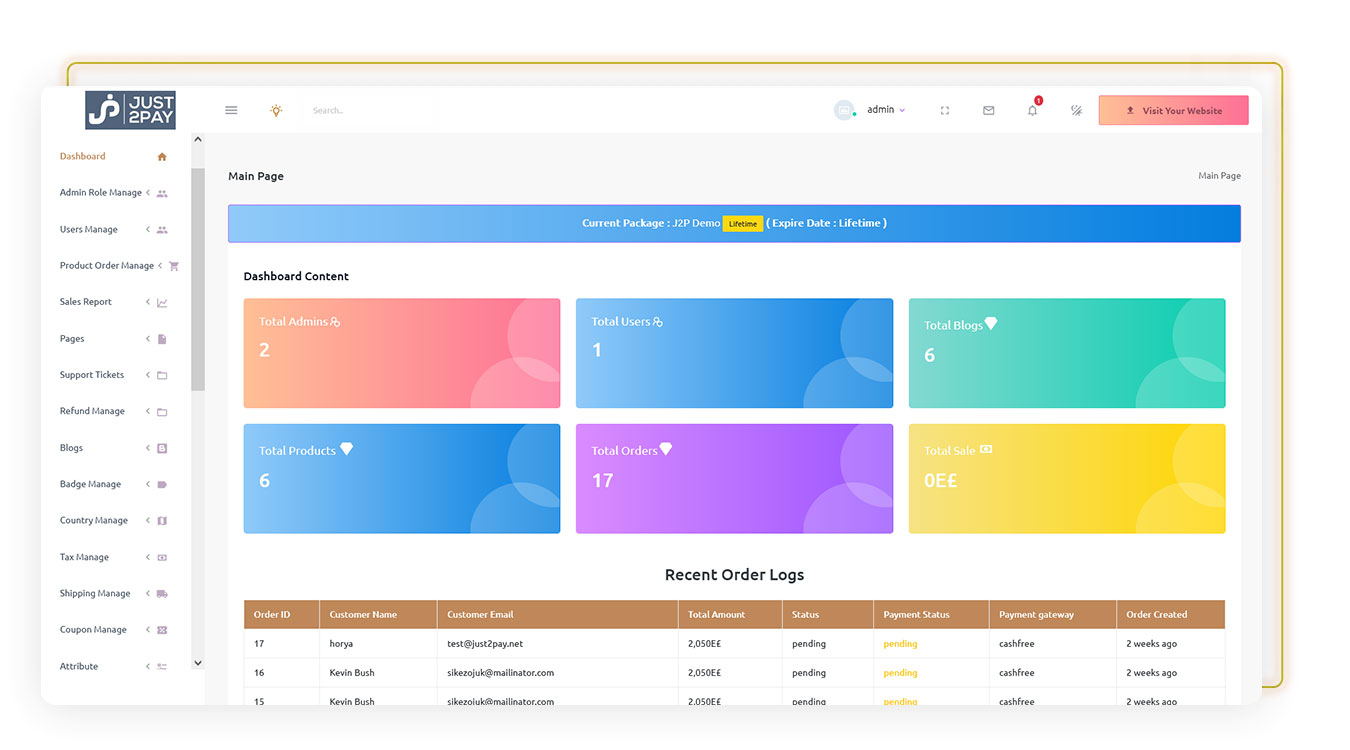Viewport: 1350px width, 750px height.
Task: Select the Users Manage sidebar icon
Action: point(160,229)
